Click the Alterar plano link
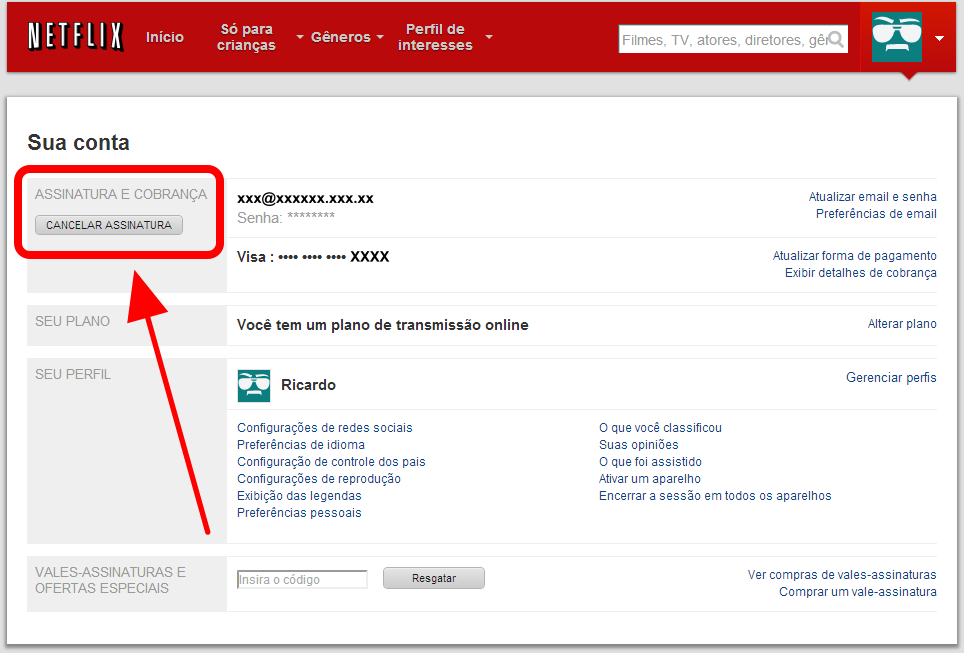This screenshot has height=653, width=964. pos(902,324)
